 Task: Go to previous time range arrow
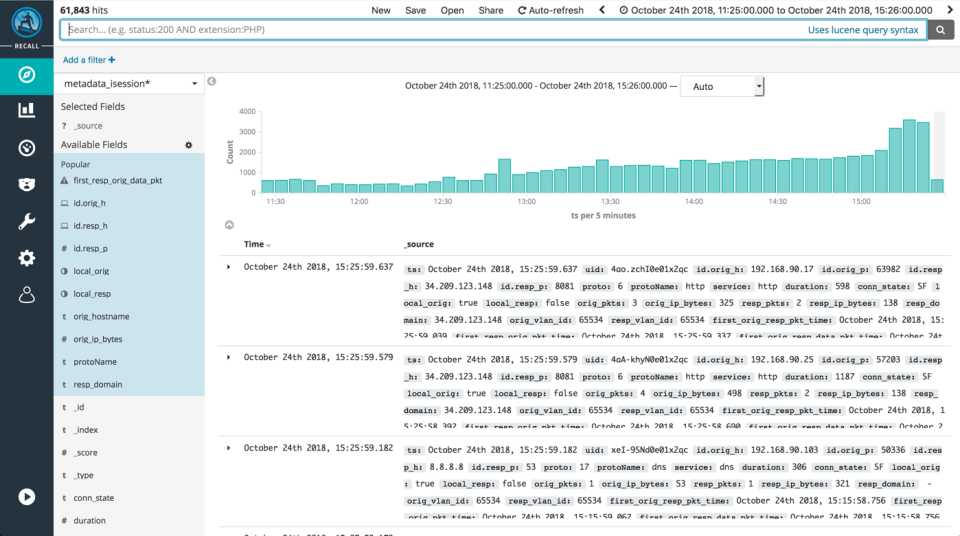[x=602, y=10]
